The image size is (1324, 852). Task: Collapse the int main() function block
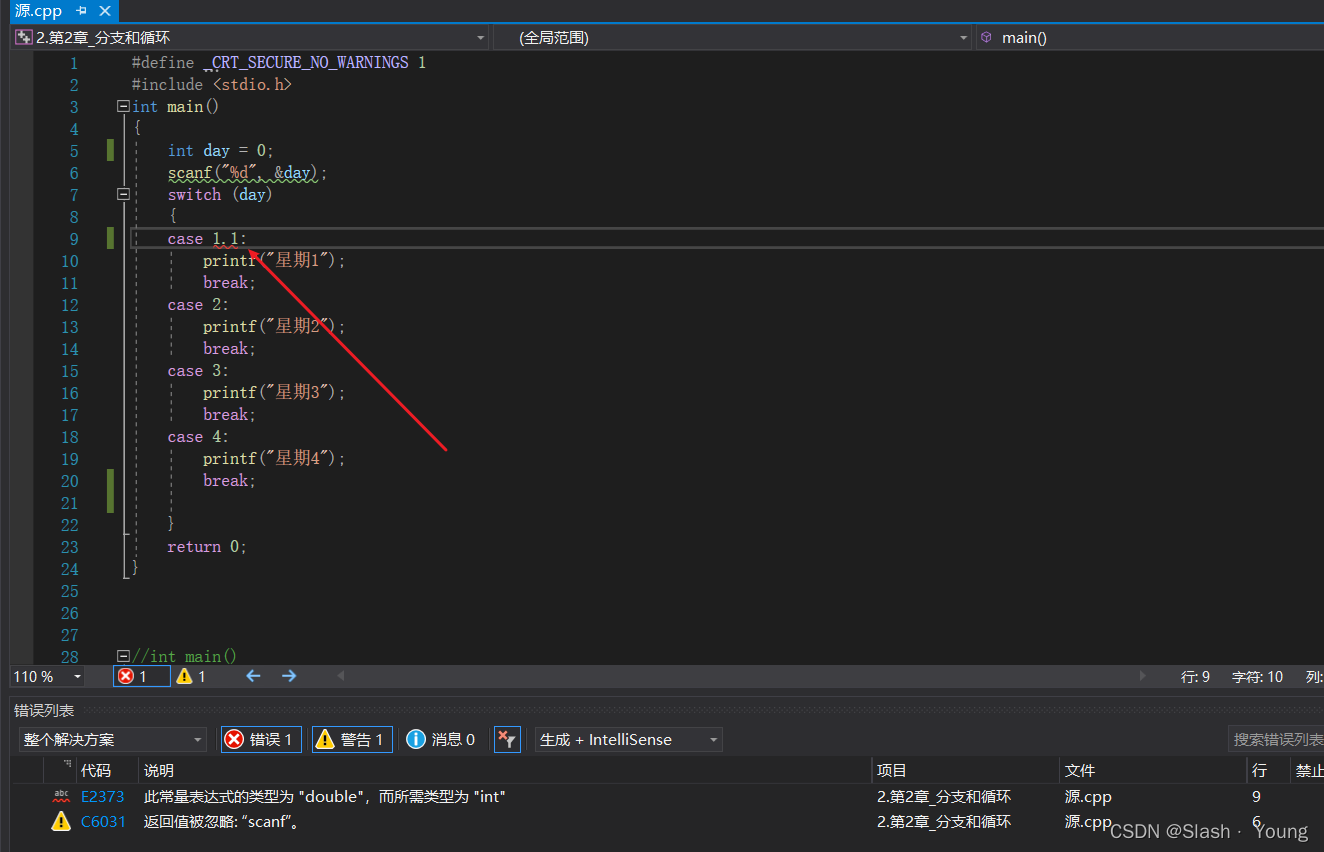(123, 106)
